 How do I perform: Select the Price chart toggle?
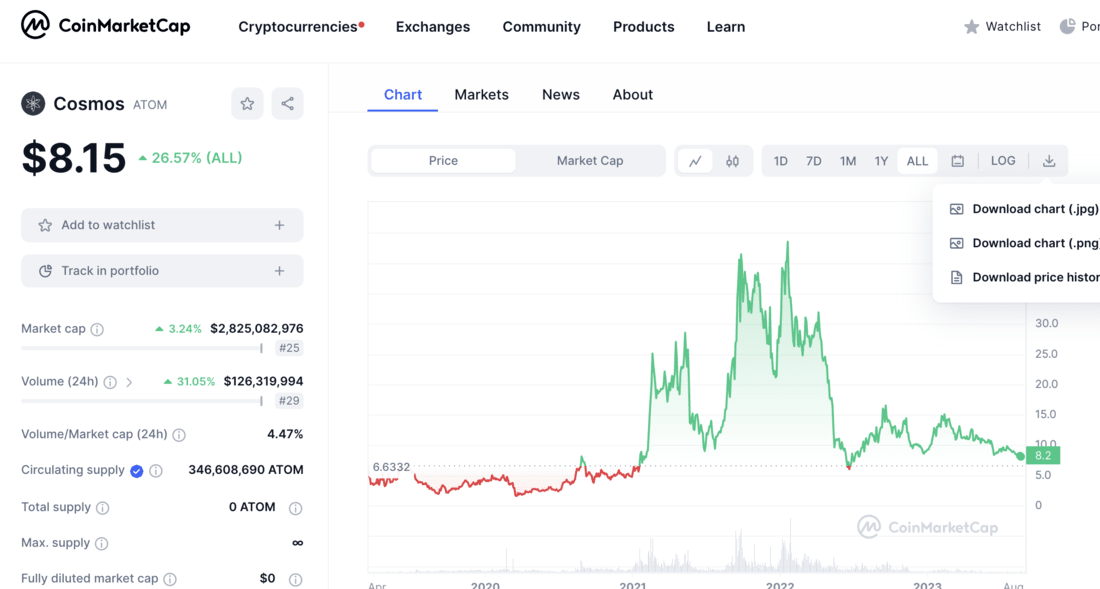[443, 161]
